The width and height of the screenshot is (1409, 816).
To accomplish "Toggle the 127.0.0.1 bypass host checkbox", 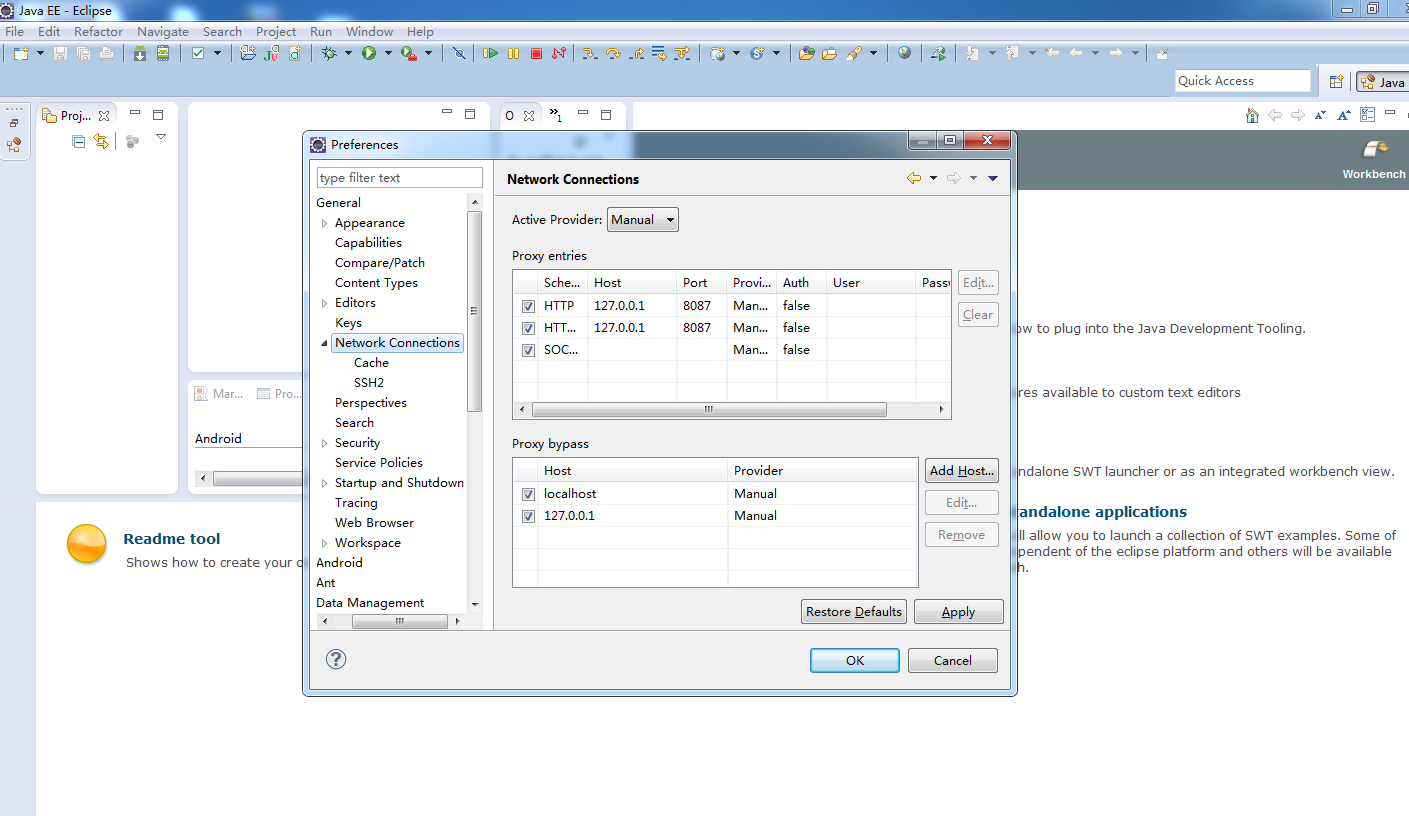I will [x=528, y=516].
